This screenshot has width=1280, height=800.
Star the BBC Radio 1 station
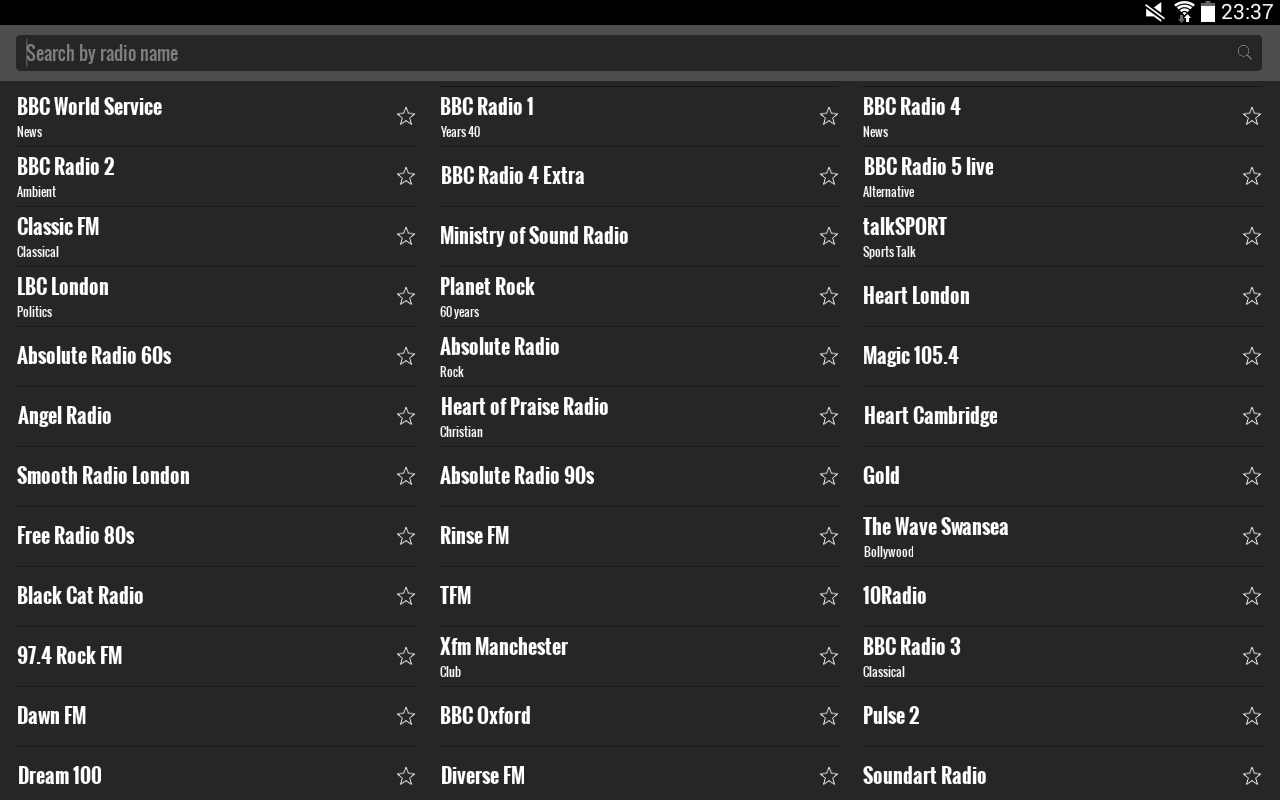[829, 116]
